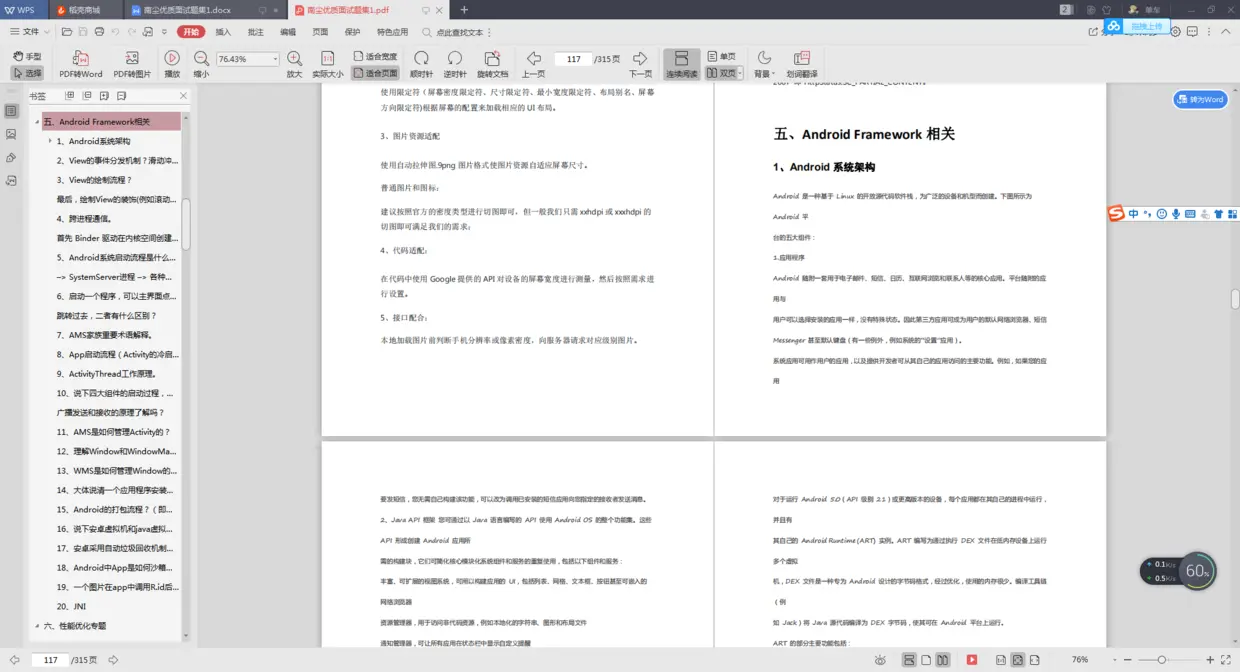Click the red play icon in status bar

click(x=971, y=660)
